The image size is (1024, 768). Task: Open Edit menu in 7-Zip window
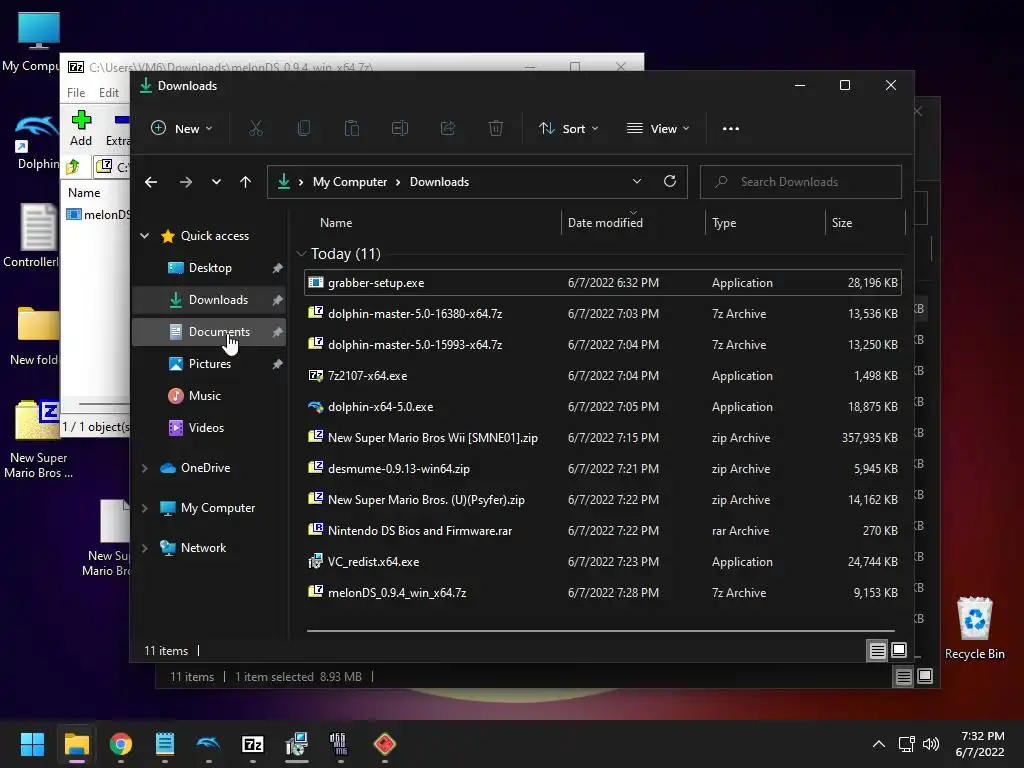click(108, 93)
